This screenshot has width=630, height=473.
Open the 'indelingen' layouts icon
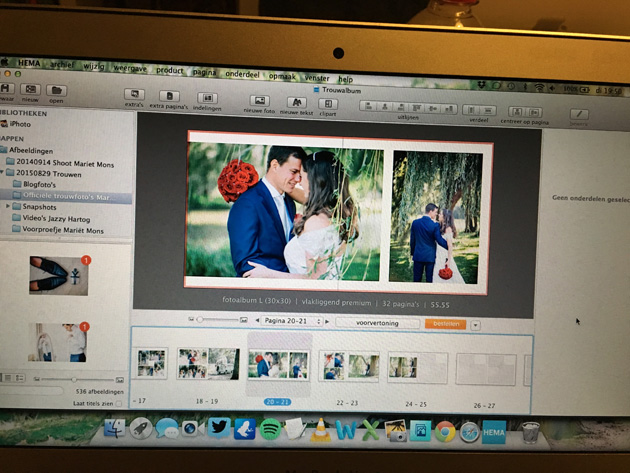tap(206, 99)
